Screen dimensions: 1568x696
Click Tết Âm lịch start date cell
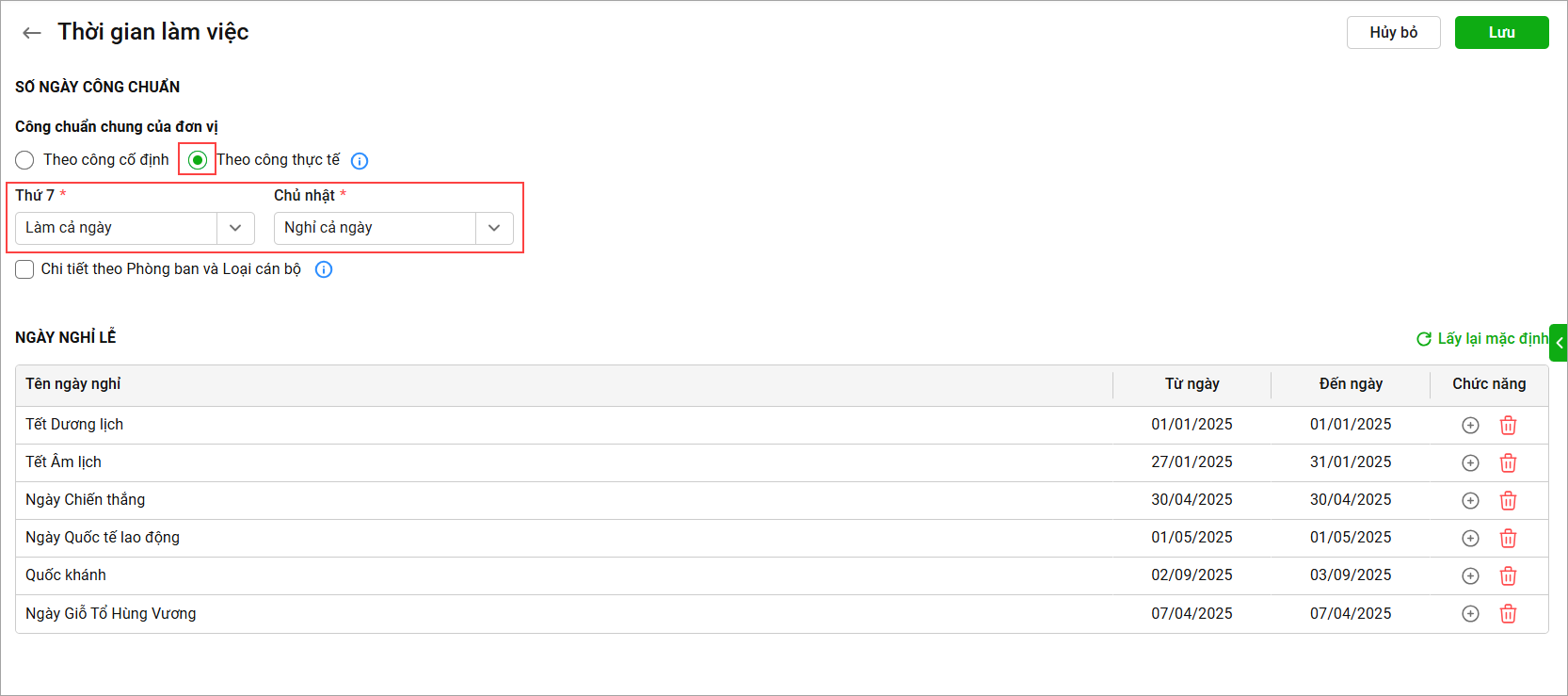1192,462
